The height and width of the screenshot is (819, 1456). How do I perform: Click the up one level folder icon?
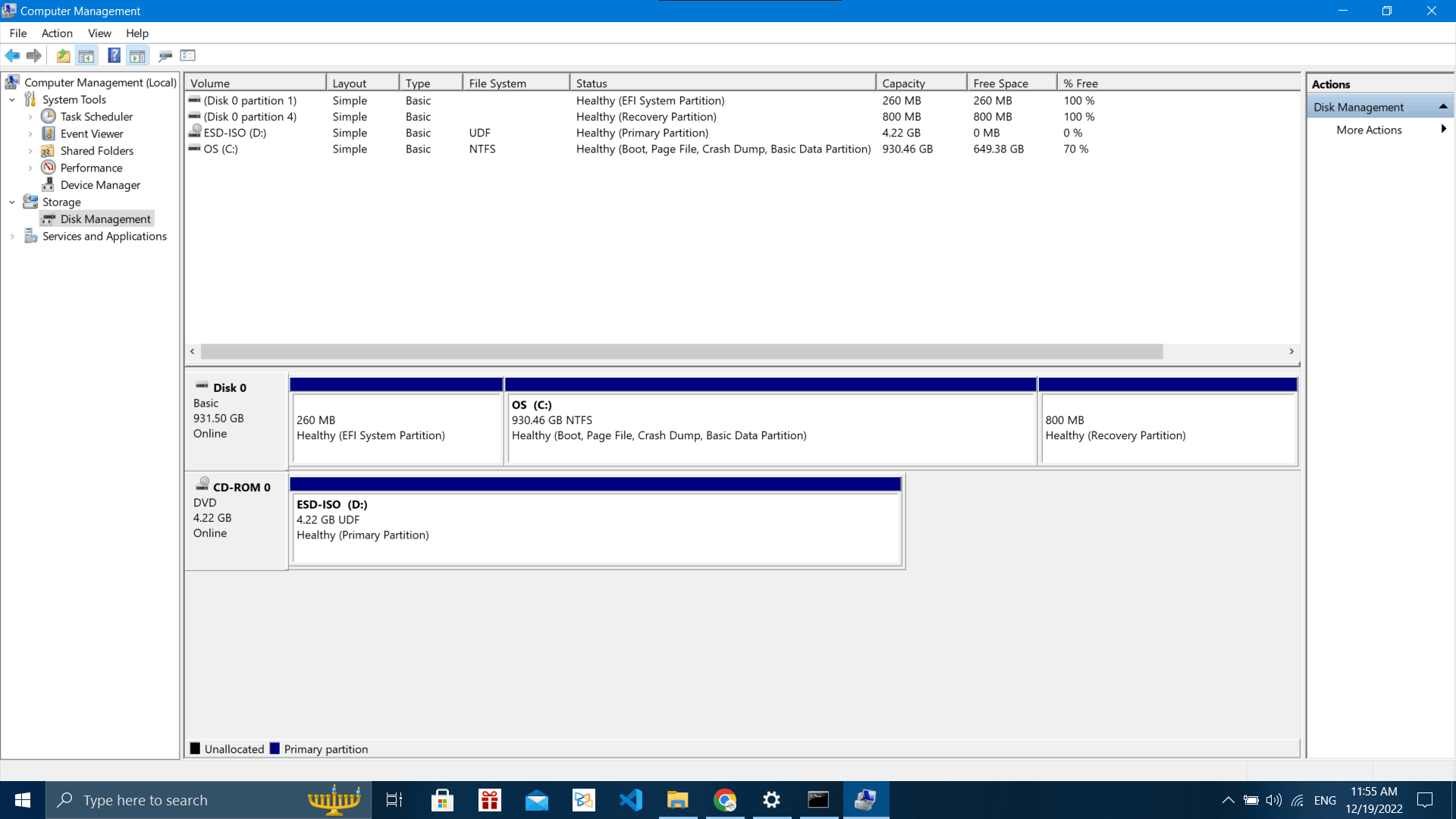coord(63,55)
